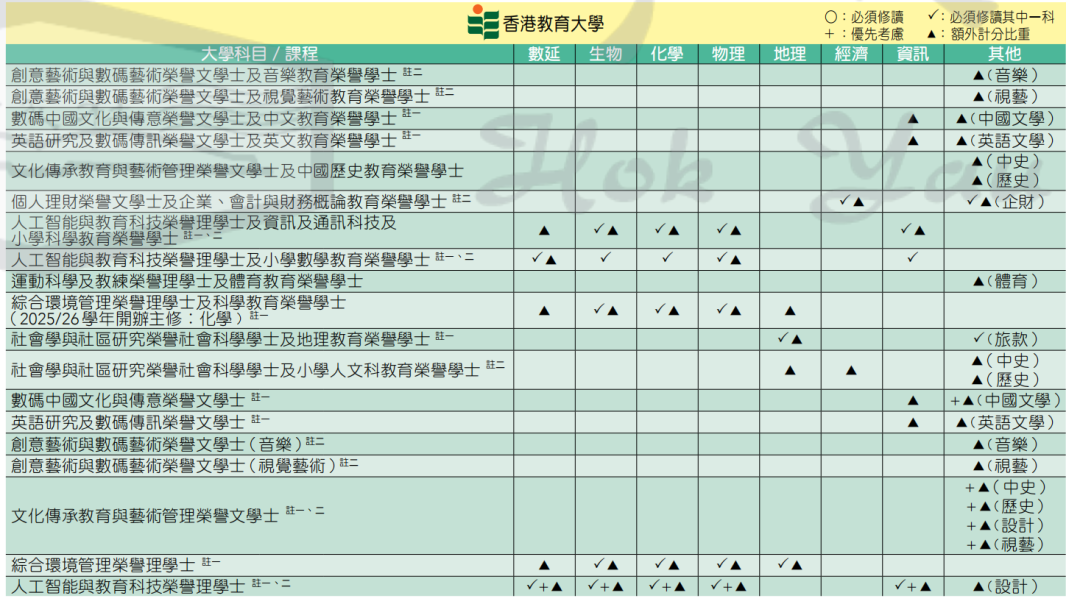Click the ▲ under 經濟 for 社會學及社區研究
1080x604 pixels.
click(850, 371)
